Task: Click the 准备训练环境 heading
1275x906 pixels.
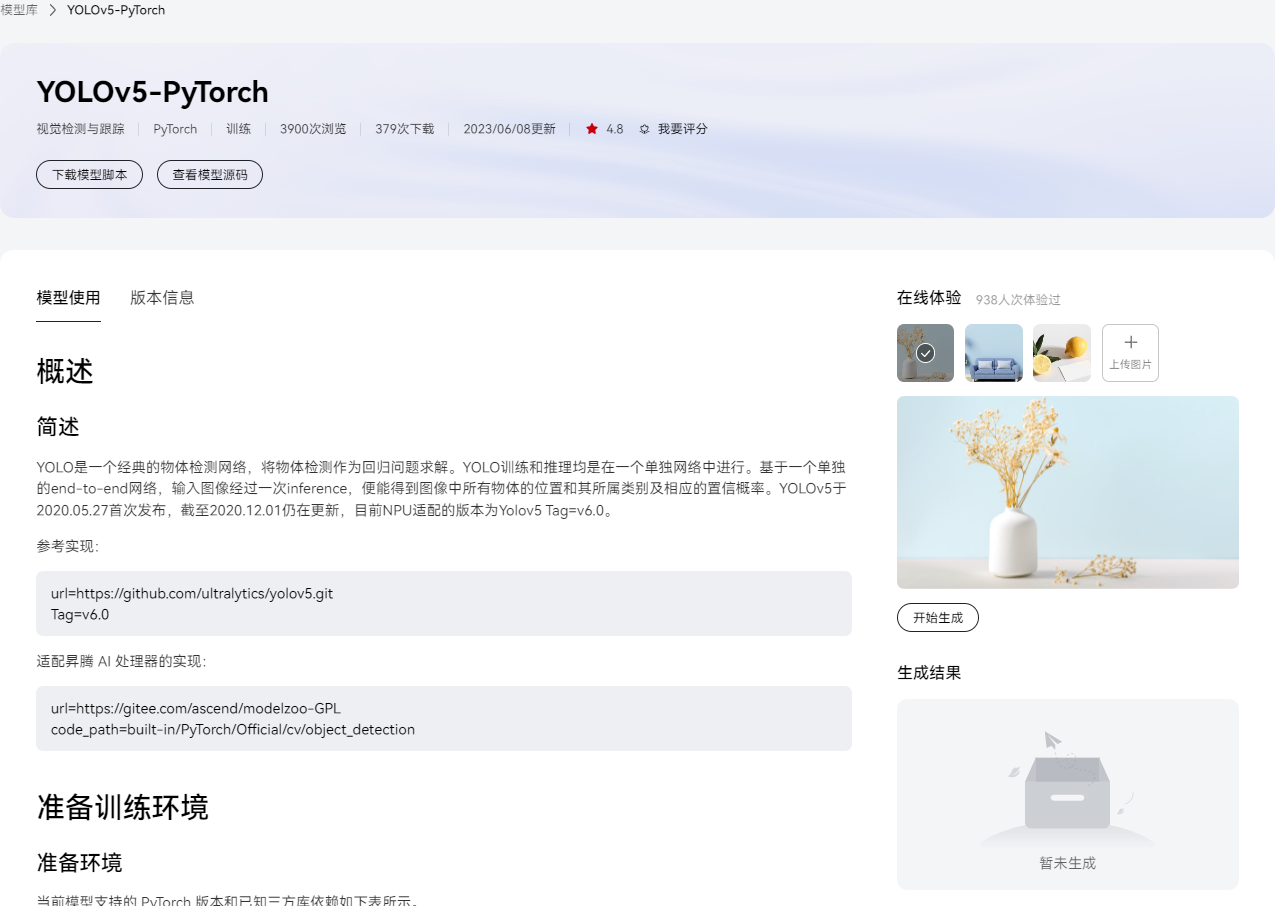Action: [123, 807]
